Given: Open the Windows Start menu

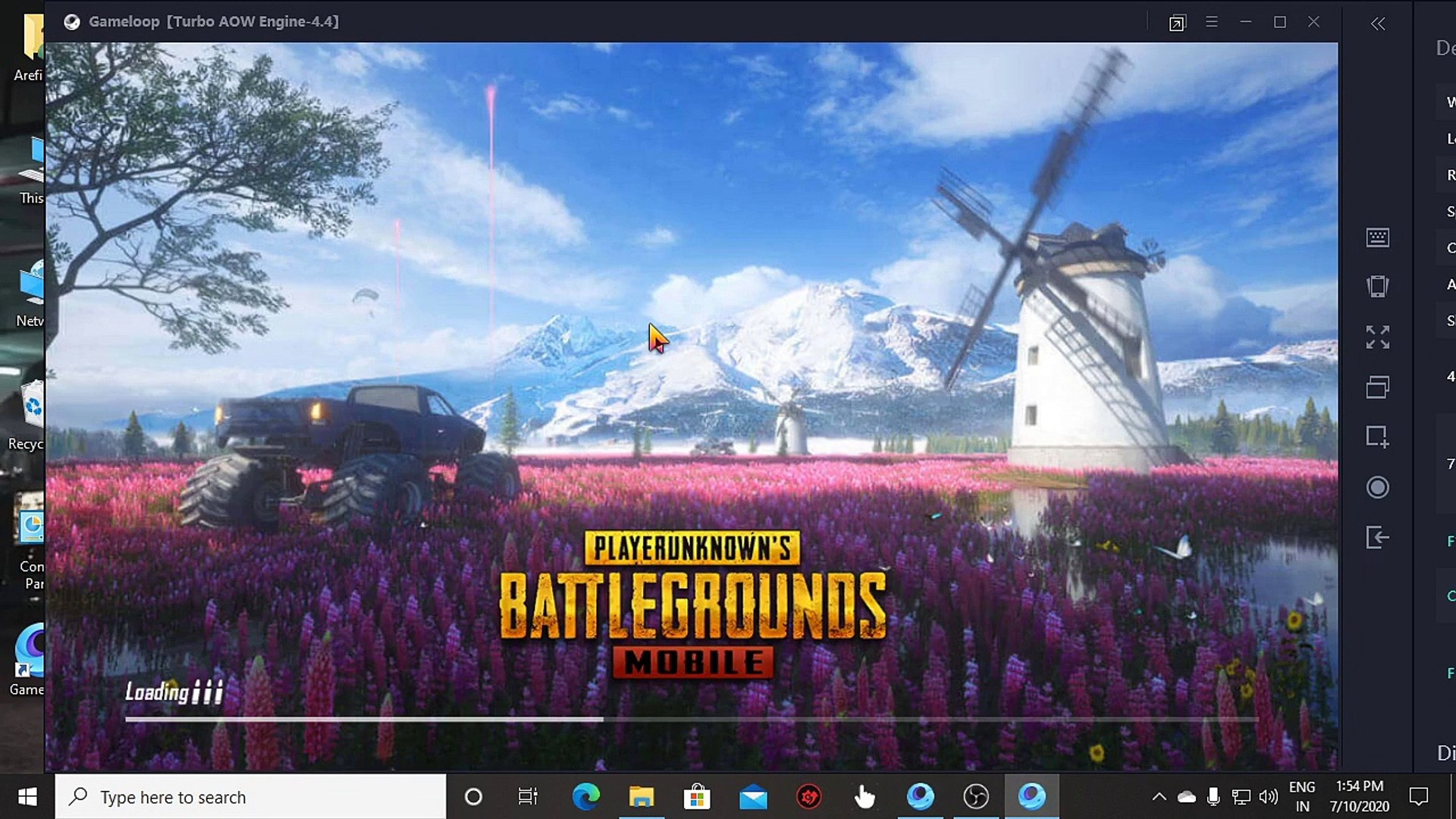Looking at the screenshot, I should click(27, 797).
